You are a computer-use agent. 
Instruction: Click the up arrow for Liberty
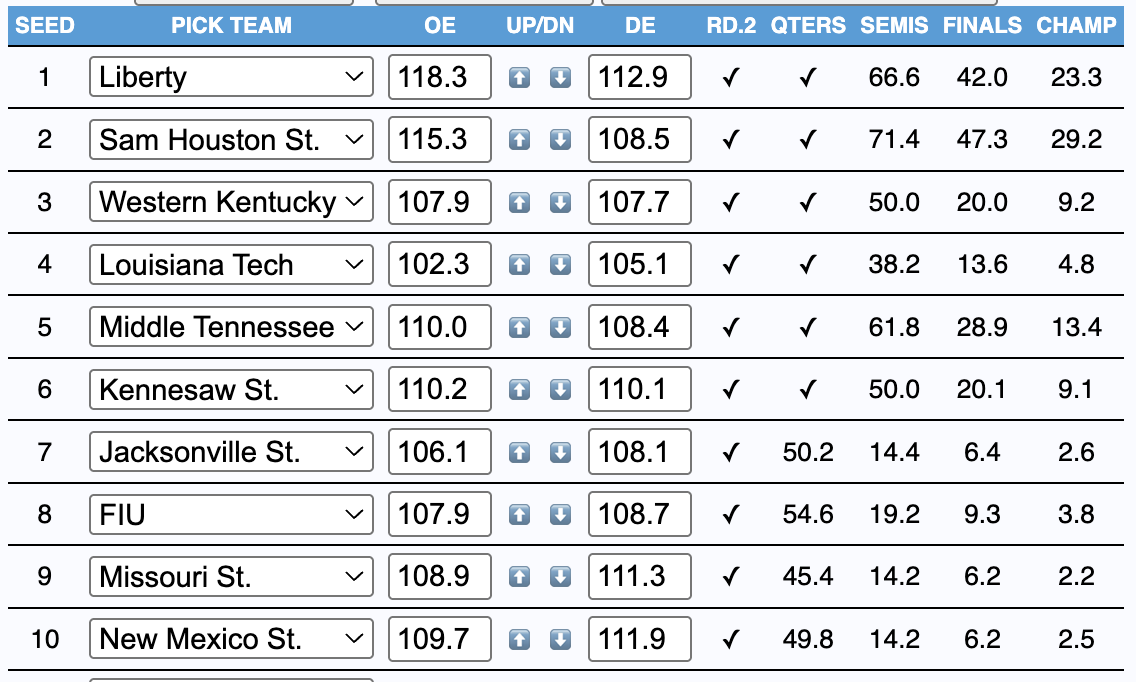pyautogui.click(x=519, y=78)
